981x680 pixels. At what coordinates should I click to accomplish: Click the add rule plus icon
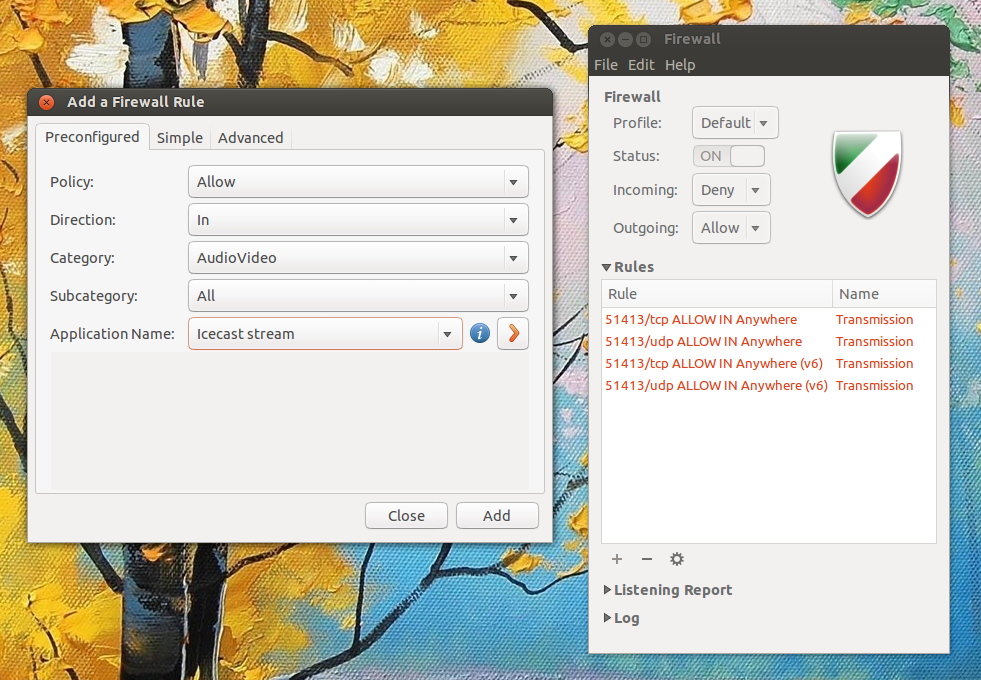click(617, 559)
